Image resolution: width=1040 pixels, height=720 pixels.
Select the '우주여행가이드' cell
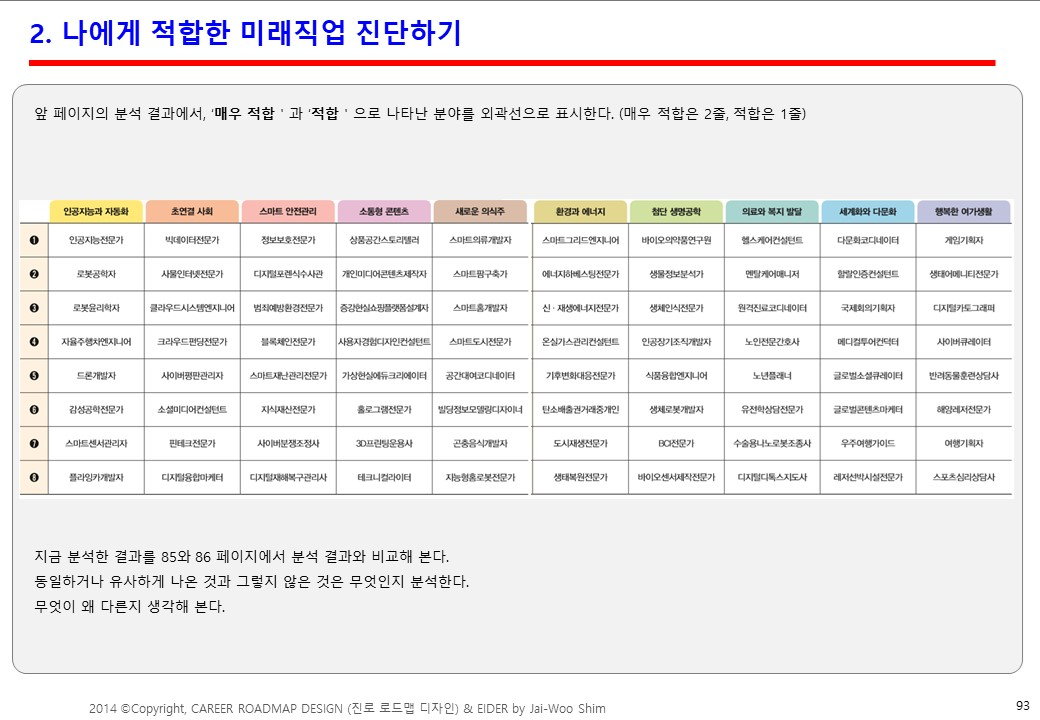(x=868, y=443)
